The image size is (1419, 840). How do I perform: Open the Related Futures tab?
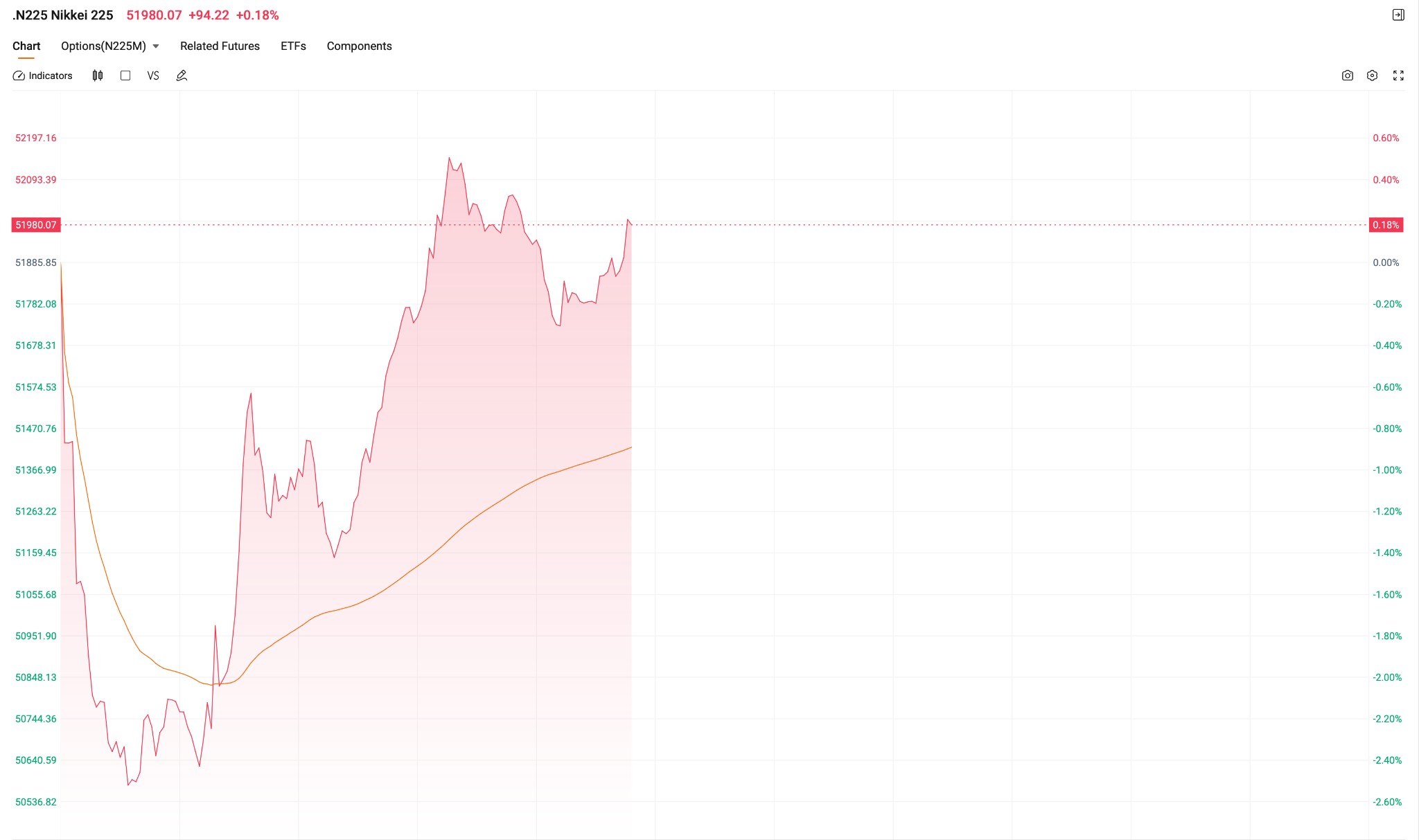point(220,46)
